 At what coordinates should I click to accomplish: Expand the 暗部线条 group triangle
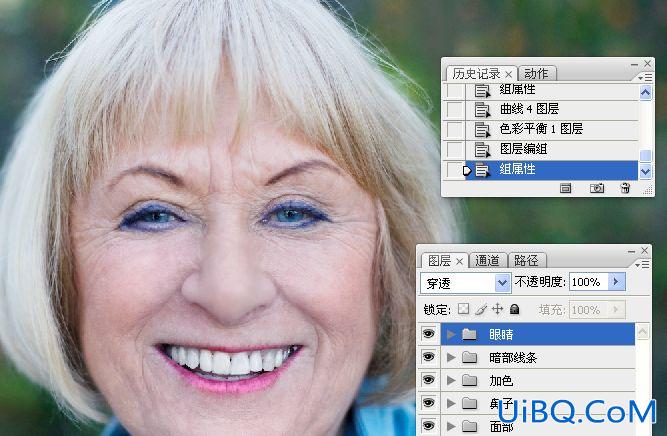click(451, 357)
